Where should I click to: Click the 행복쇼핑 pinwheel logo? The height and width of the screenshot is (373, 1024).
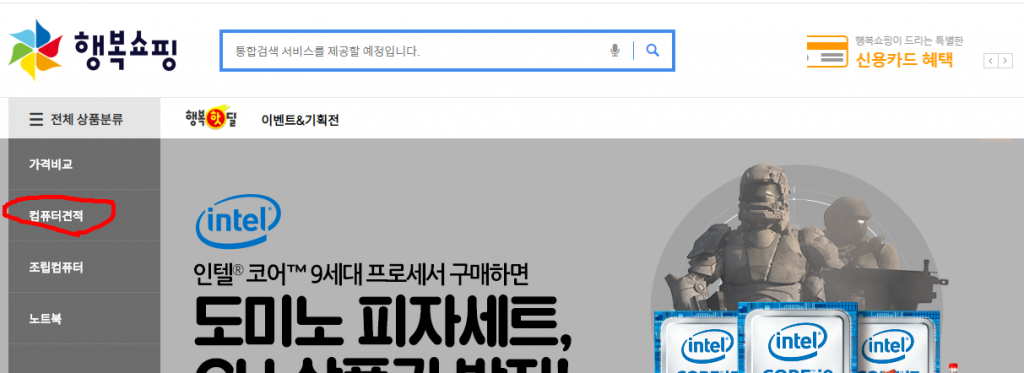[x=36, y=50]
